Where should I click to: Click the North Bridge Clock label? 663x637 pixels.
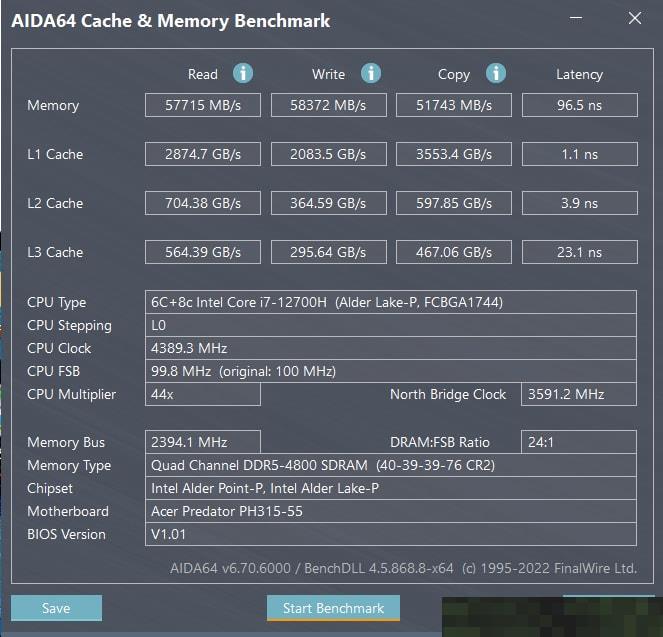448,394
